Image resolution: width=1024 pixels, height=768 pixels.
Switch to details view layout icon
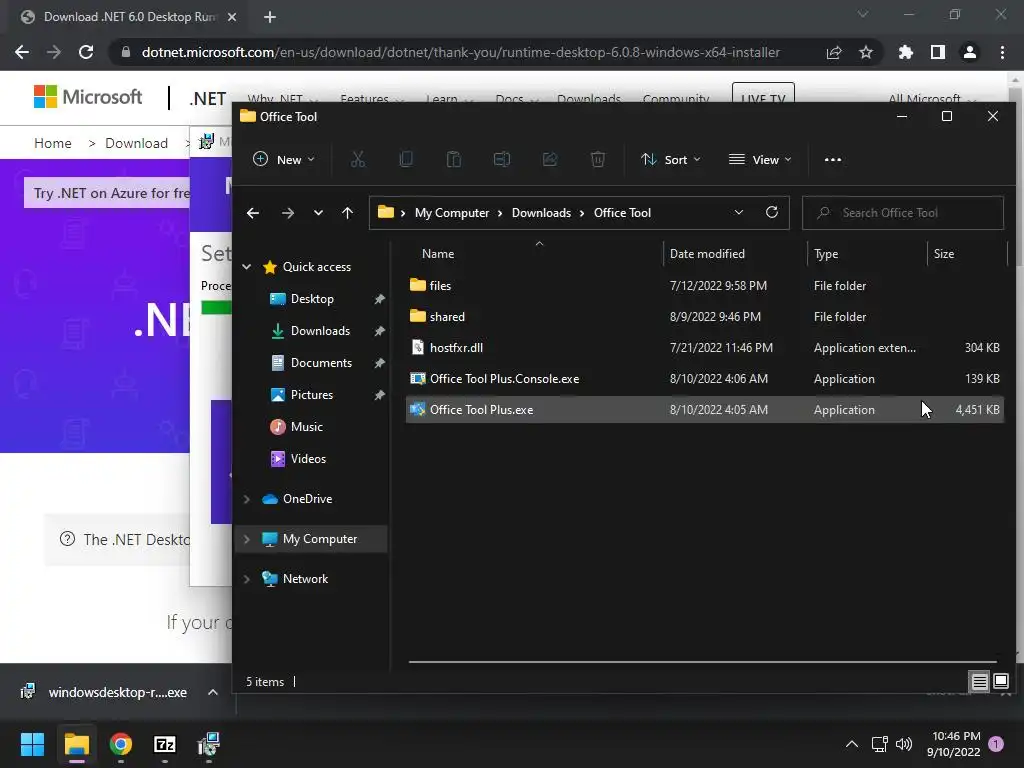[x=979, y=682]
